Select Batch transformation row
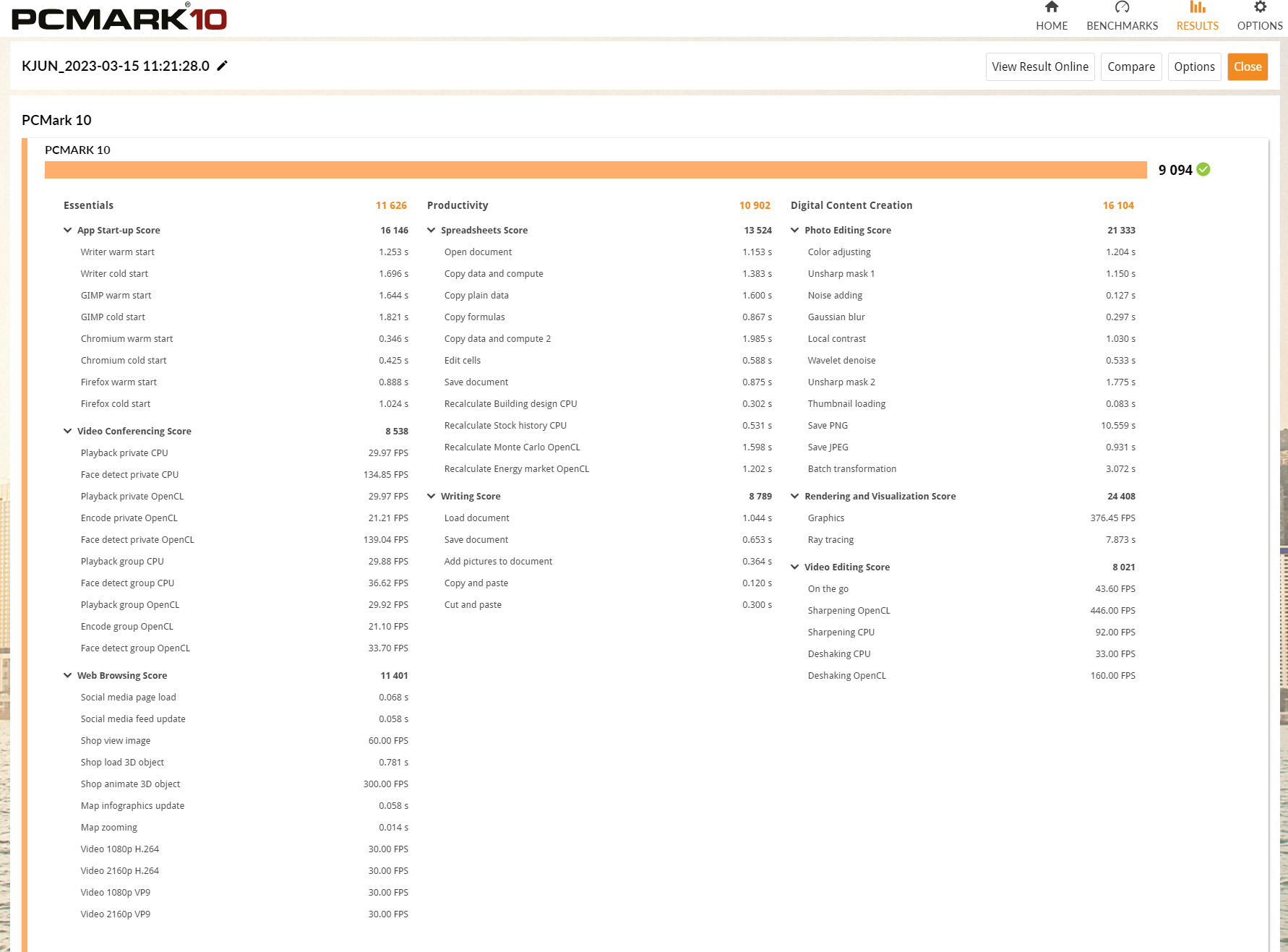Screen dimensions: 1288x952 click(971, 468)
